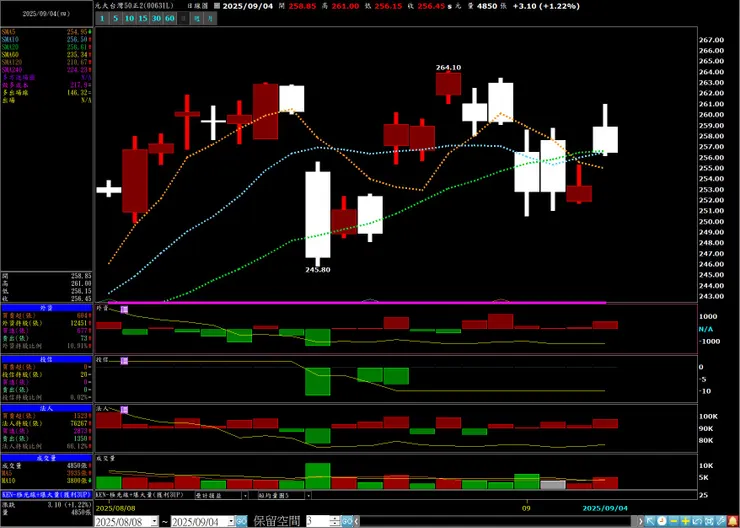Select the weekly (週) timeframe tab
Screen dimensions: 740x528
click(197, 18)
